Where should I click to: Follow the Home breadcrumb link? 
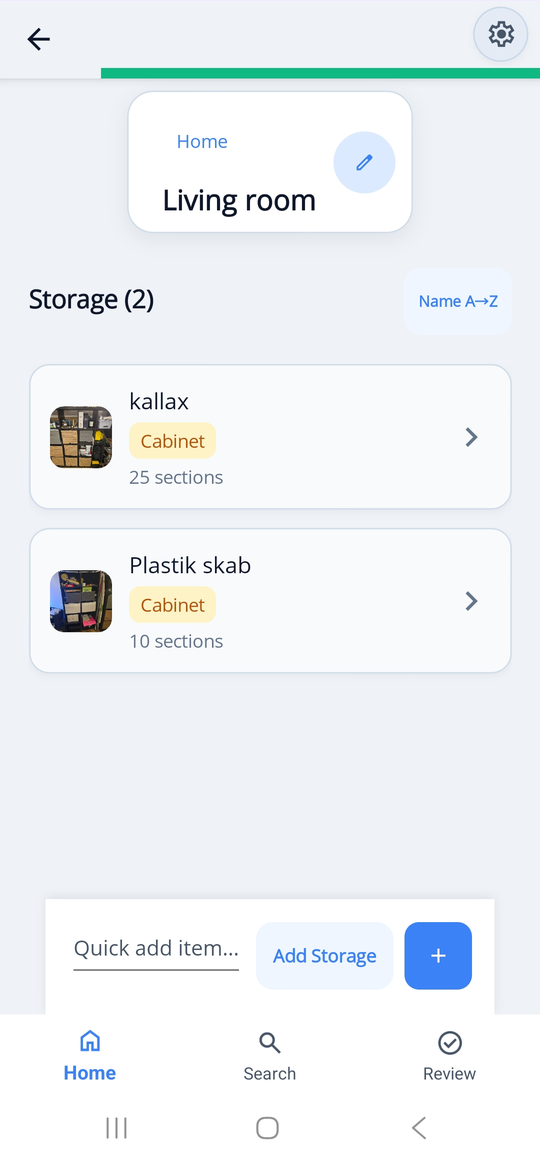(x=202, y=141)
